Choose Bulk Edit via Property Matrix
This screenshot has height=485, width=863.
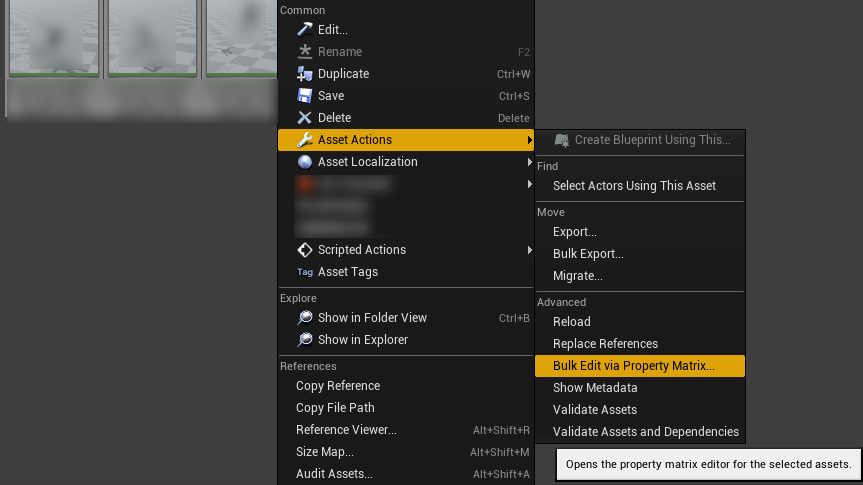click(x=633, y=366)
